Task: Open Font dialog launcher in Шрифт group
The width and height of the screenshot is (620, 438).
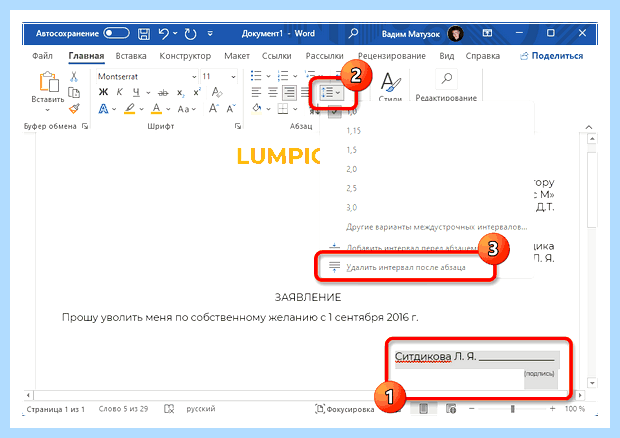Action: click(237, 126)
